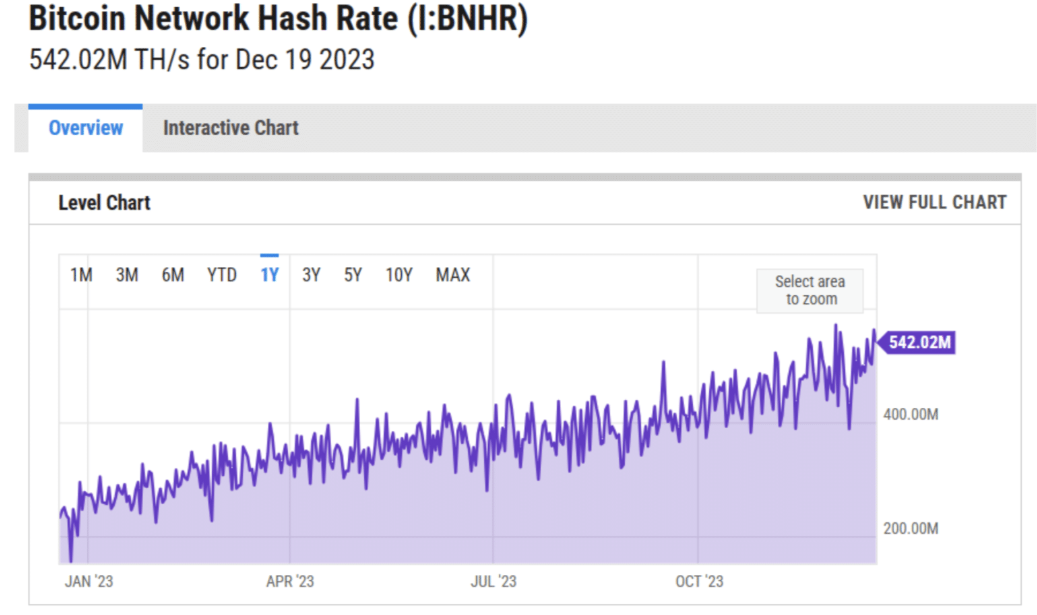Image resolution: width=1037 pixels, height=615 pixels.
Task: Click the VIEW FULL CHART link
Action: (934, 202)
